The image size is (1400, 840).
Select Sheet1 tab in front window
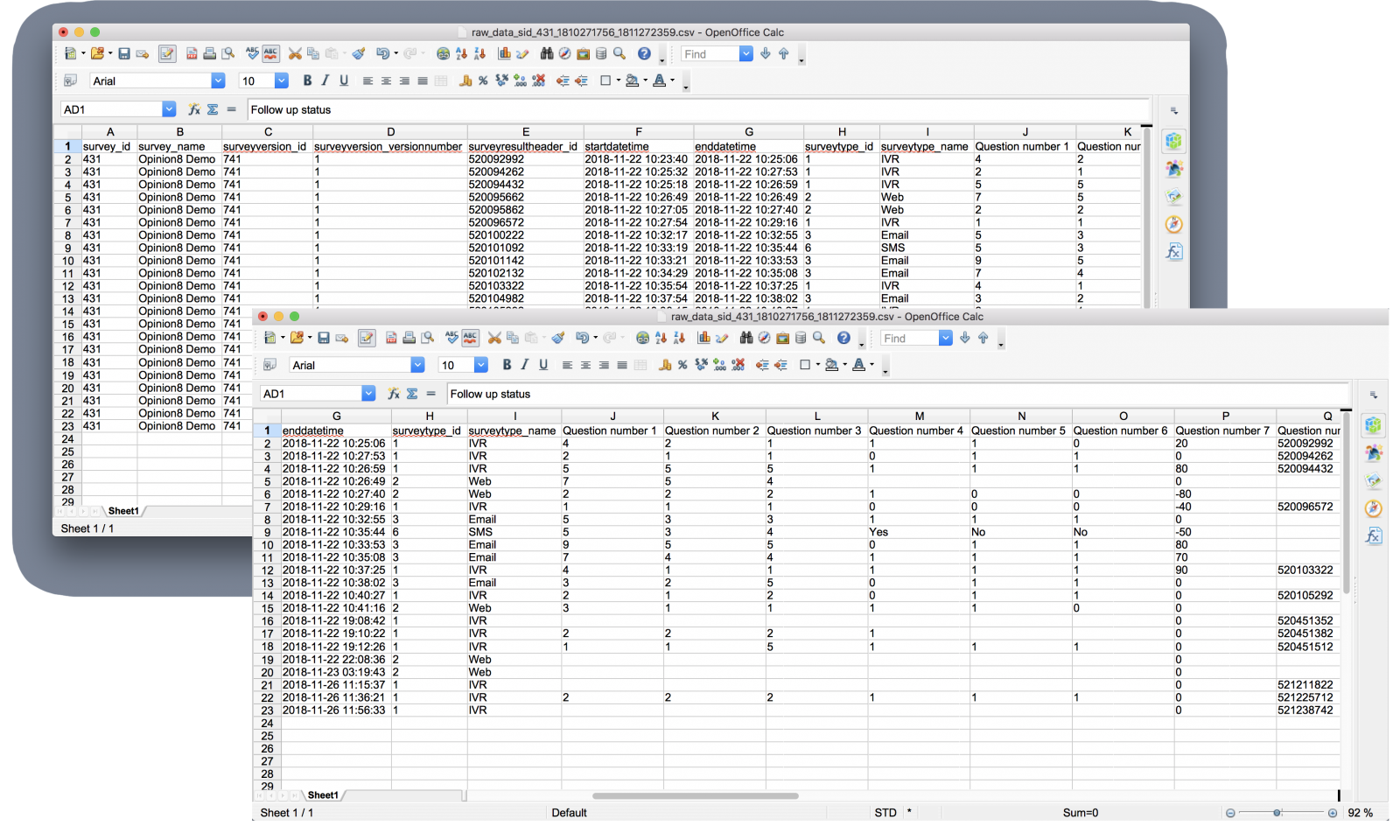(323, 796)
